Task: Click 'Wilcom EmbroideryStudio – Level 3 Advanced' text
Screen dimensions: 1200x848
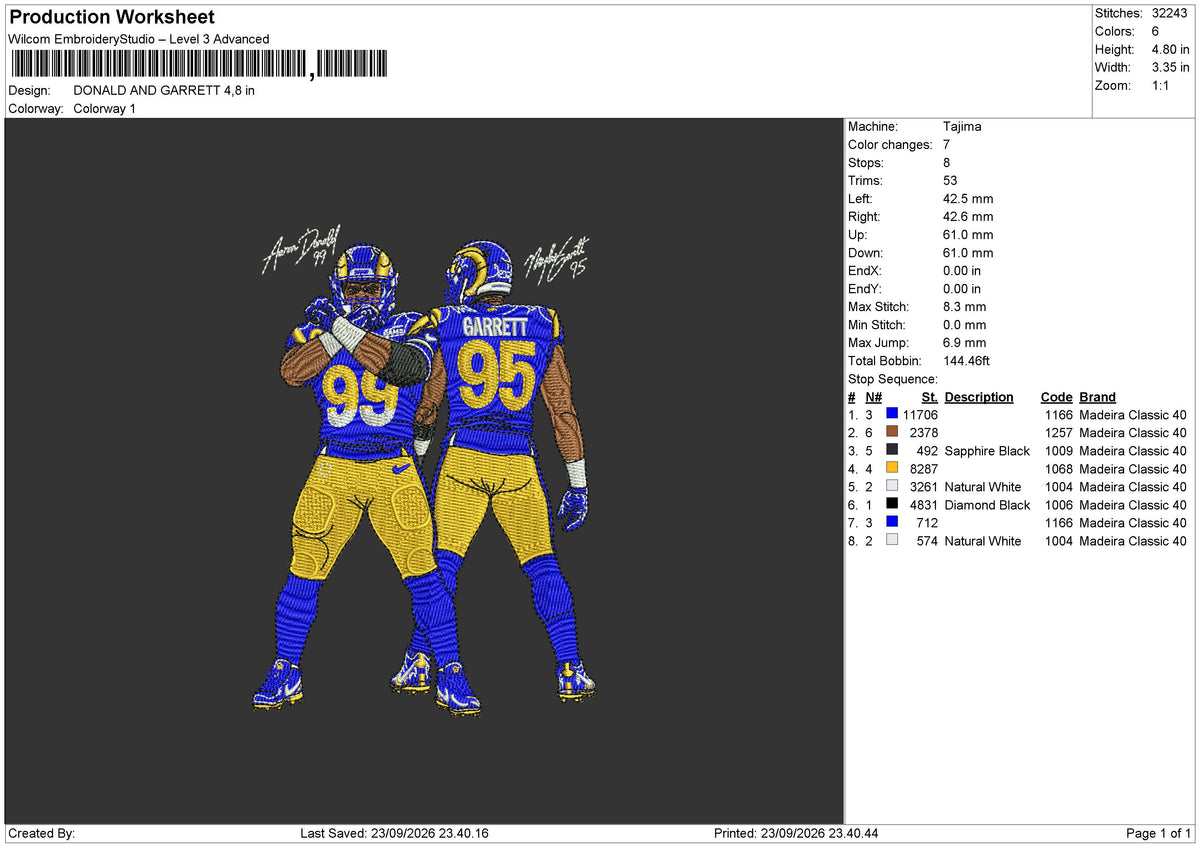Action: point(138,39)
